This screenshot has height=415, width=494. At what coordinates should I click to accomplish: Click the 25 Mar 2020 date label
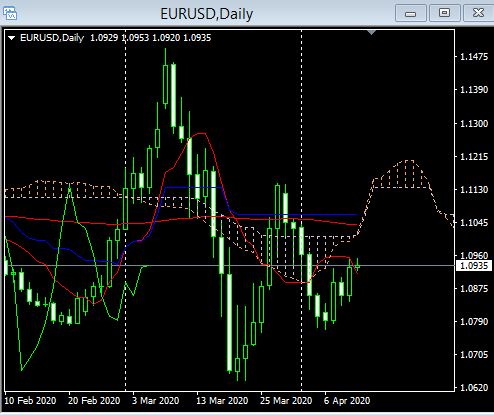[x=286, y=400]
